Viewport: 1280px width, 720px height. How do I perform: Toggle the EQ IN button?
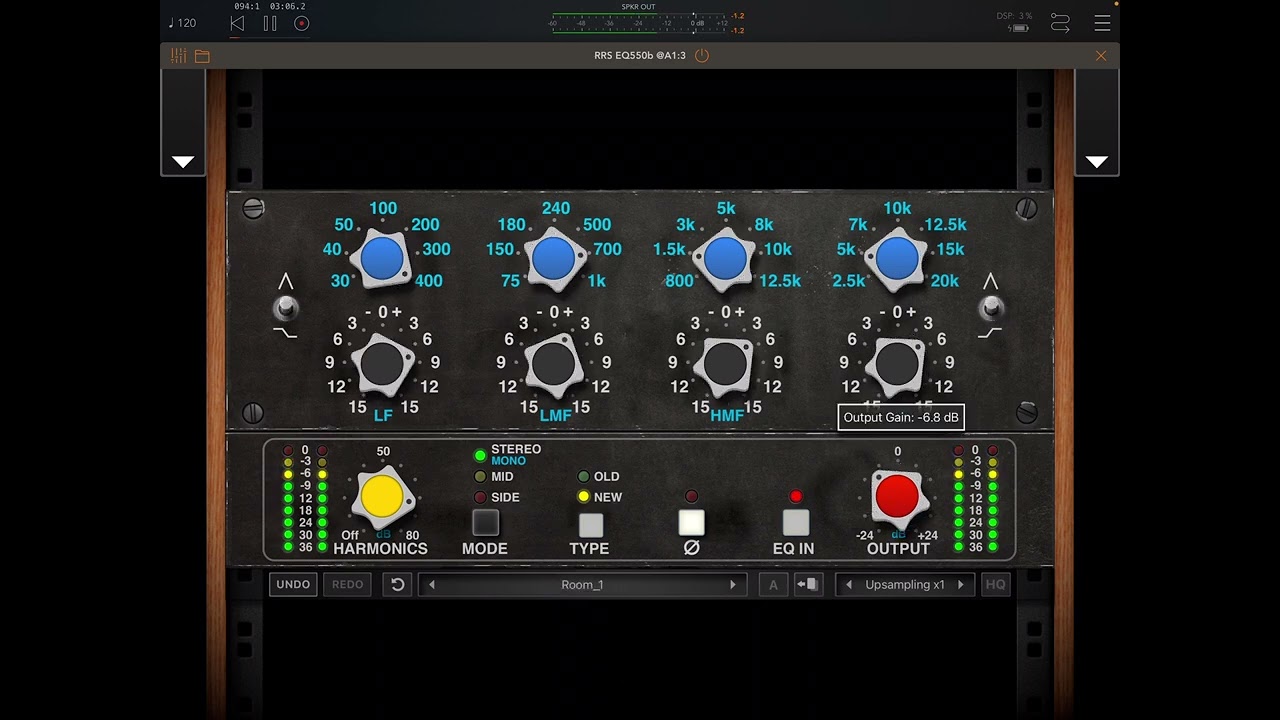795,523
